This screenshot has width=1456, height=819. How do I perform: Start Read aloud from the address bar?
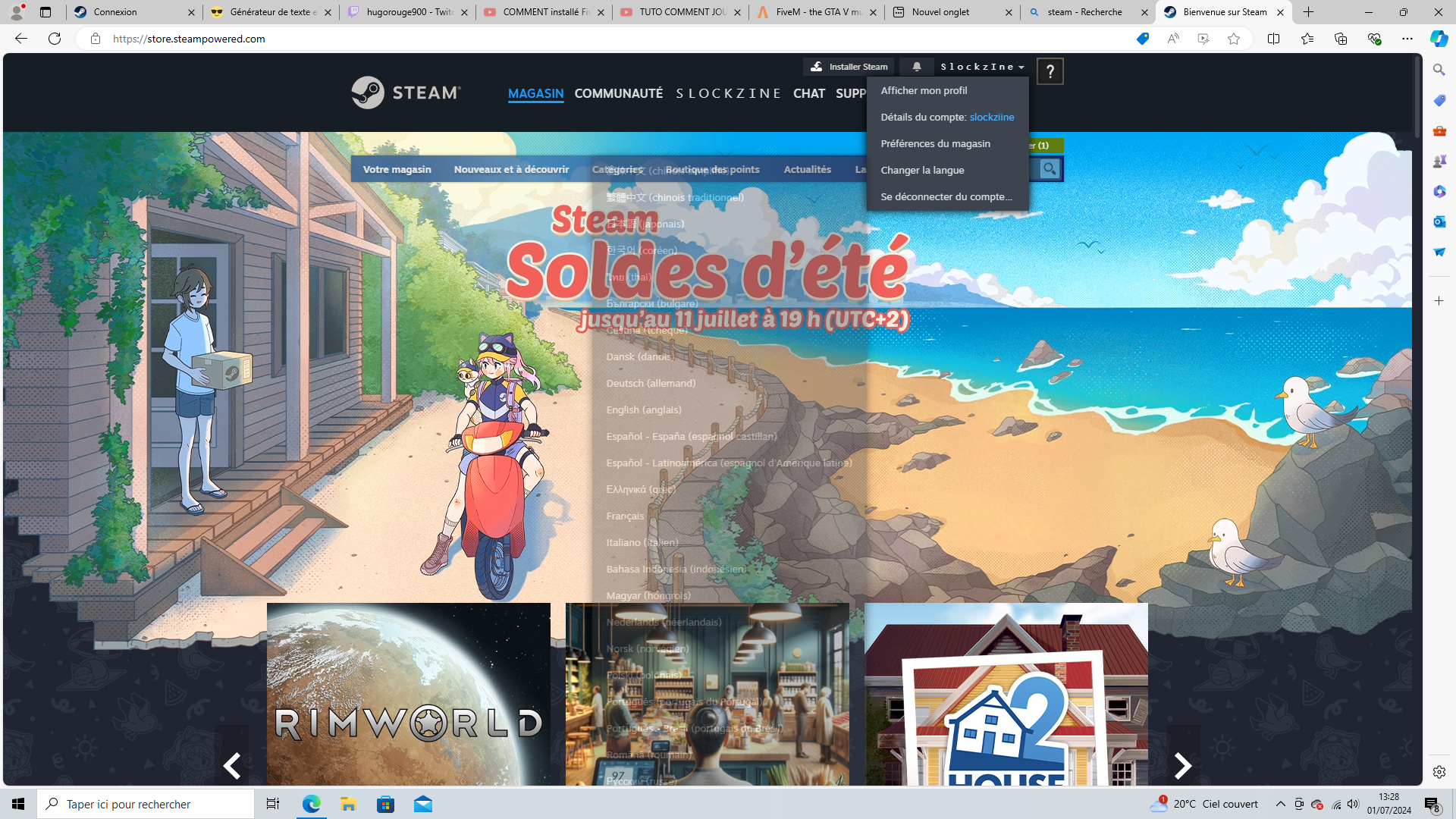click(1173, 39)
